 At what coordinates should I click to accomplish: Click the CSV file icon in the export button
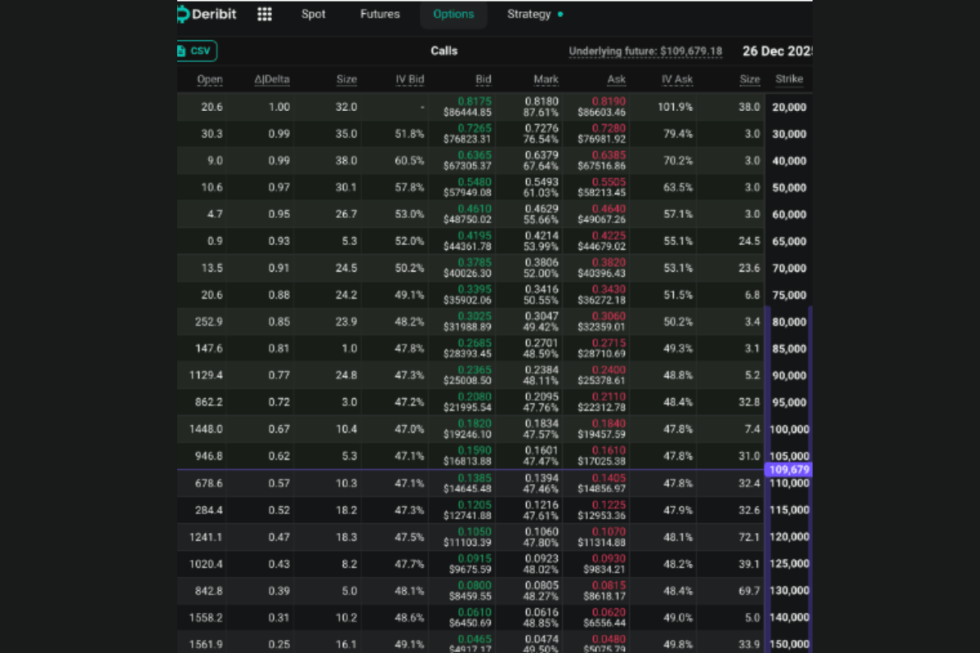point(184,50)
